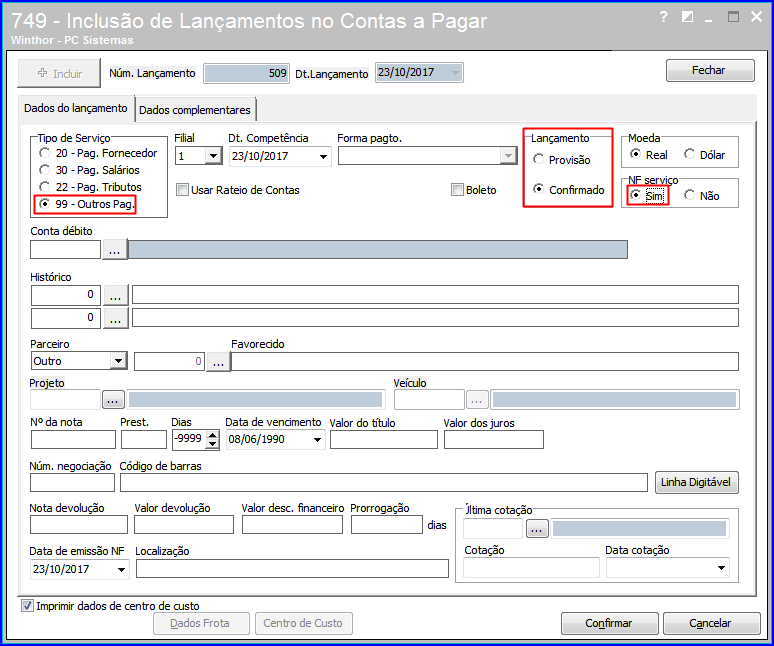This screenshot has width=774, height=646.
Task: Decrease Dias value with down spinner
Action: point(212,444)
